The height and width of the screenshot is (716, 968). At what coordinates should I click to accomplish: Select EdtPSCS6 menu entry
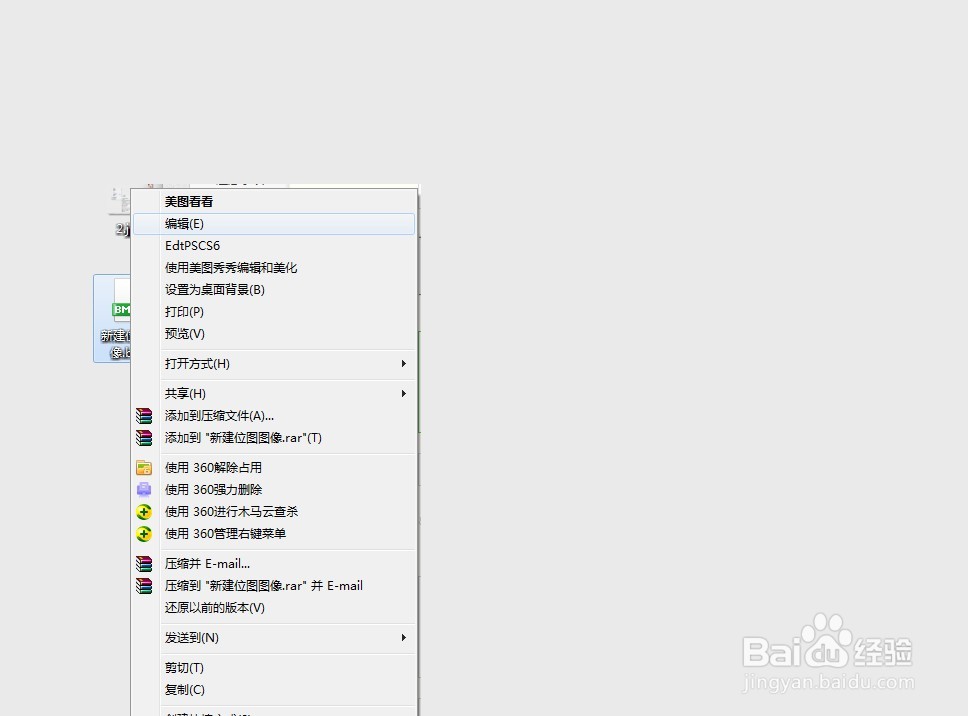(x=274, y=246)
